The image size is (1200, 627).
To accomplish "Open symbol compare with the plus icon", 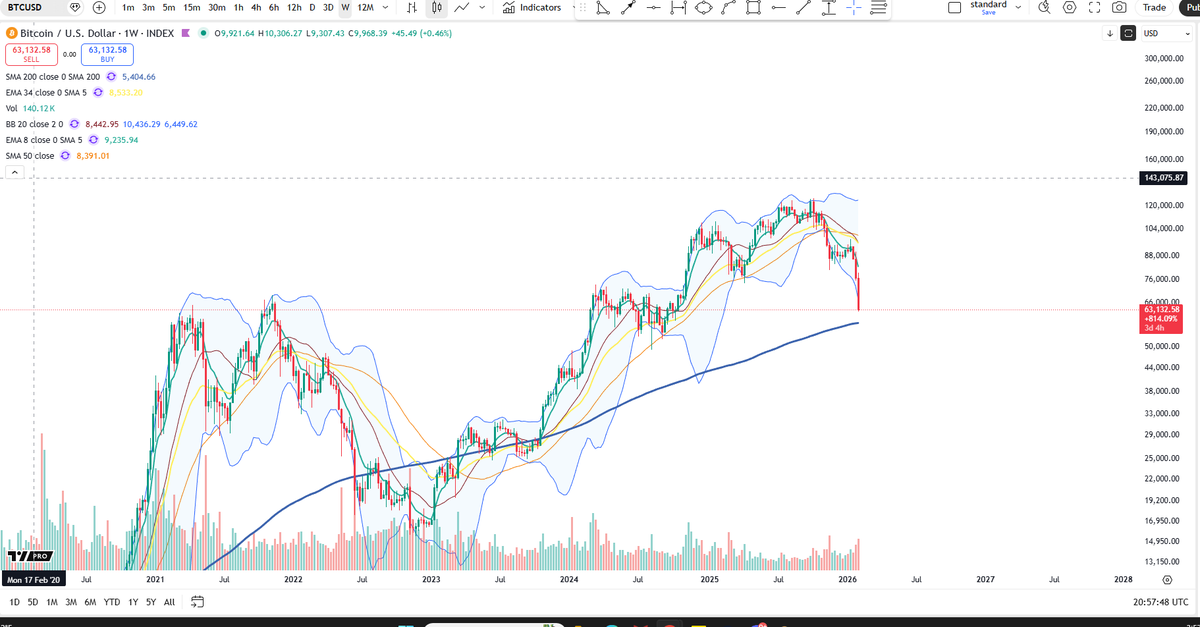I will click(x=99, y=7).
